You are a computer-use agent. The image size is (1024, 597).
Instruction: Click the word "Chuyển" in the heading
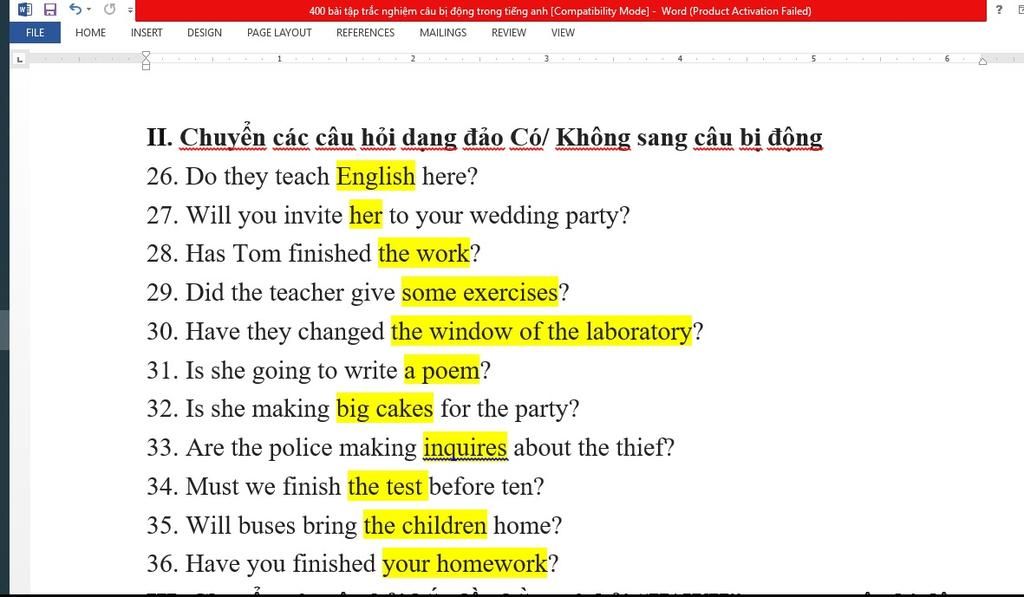[x=223, y=137]
